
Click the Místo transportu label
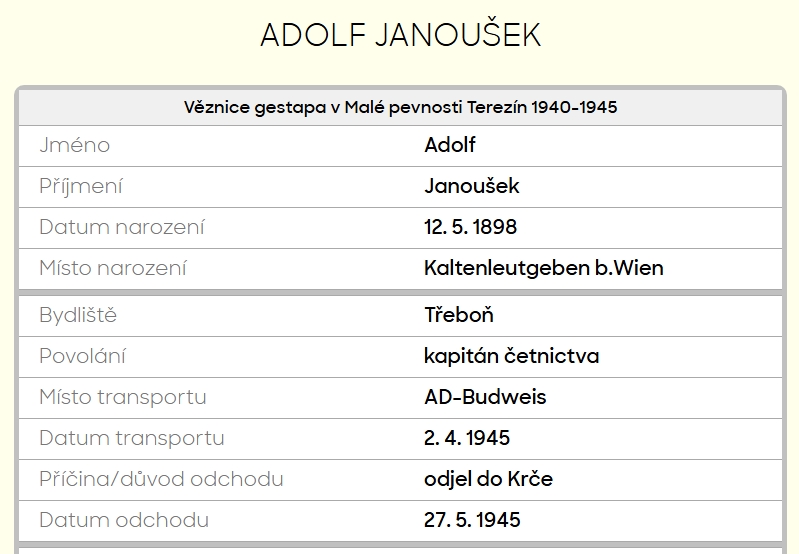click(123, 397)
